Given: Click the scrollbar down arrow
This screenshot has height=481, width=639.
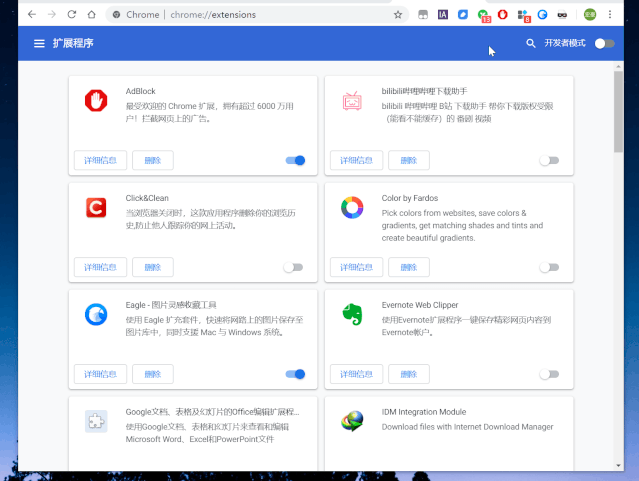Looking at the screenshot, I should pos(618,466).
